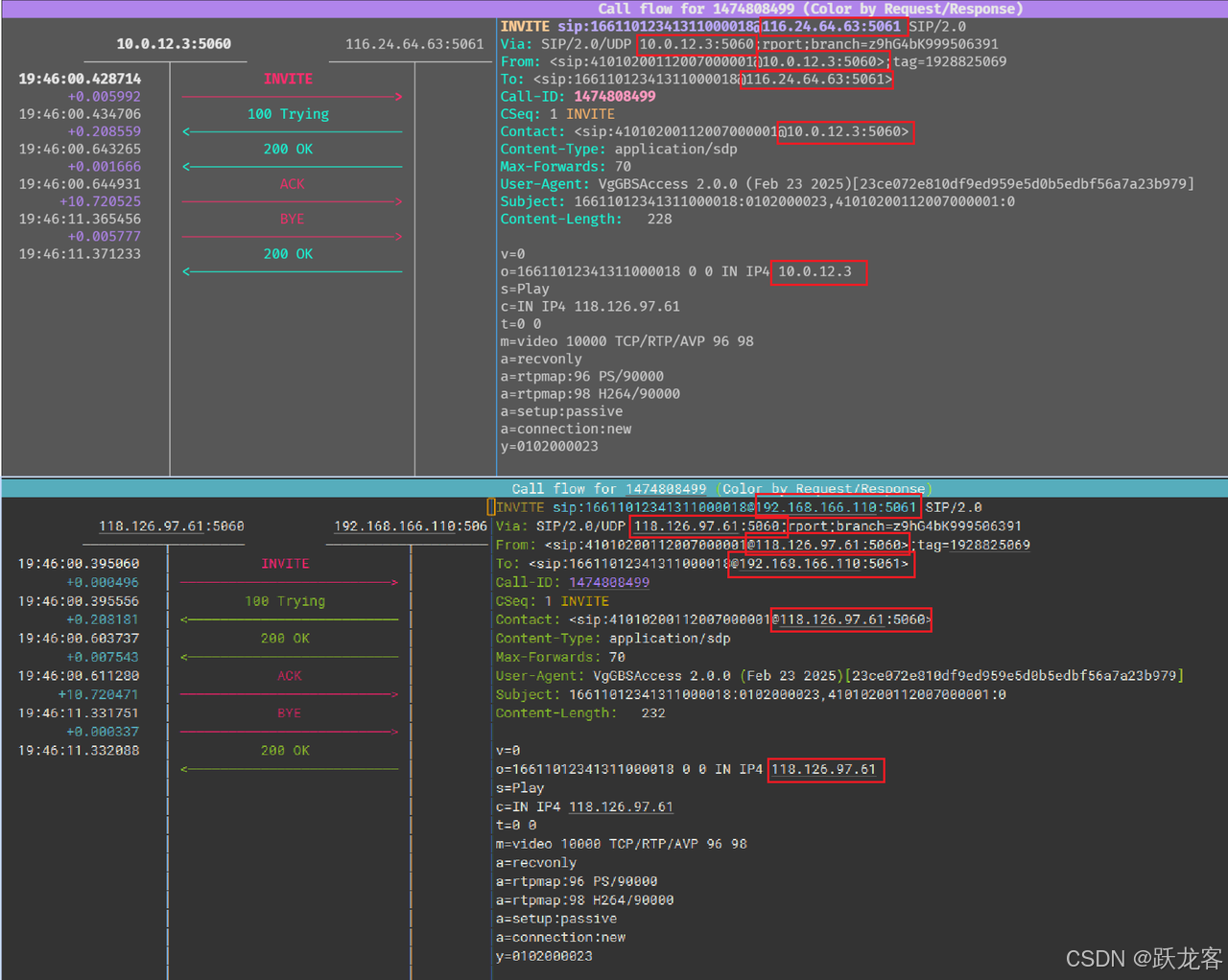Click the 10.0.12.3:5060 column header

(x=174, y=44)
